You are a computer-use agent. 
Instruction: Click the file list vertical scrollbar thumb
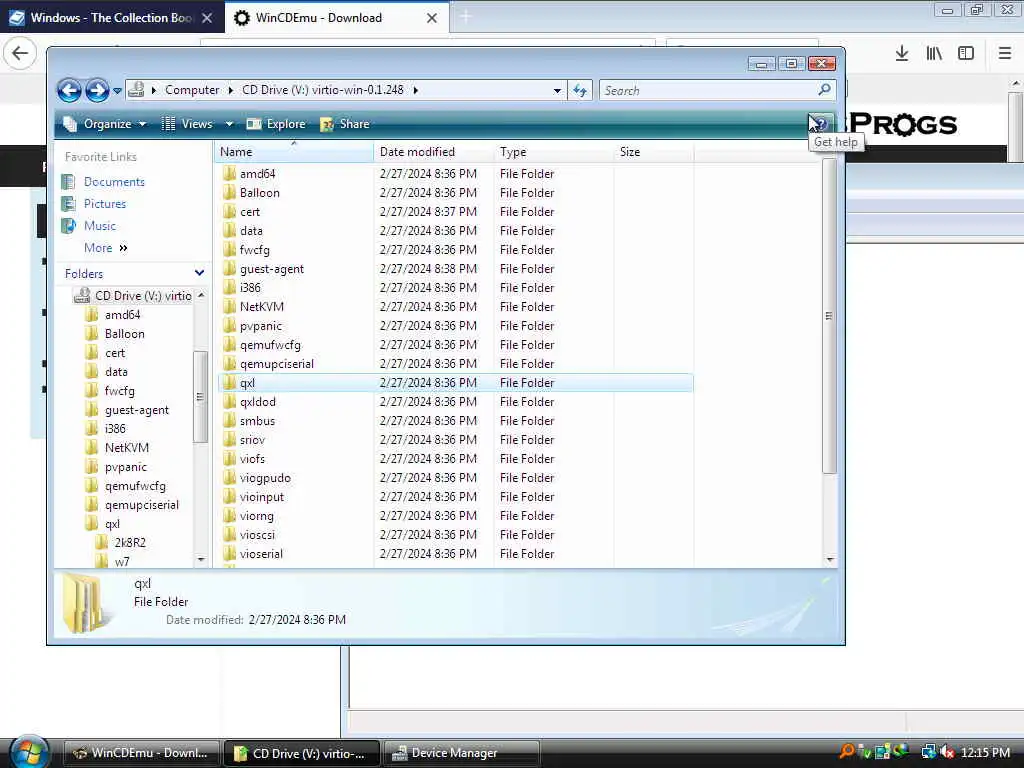[x=829, y=316]
